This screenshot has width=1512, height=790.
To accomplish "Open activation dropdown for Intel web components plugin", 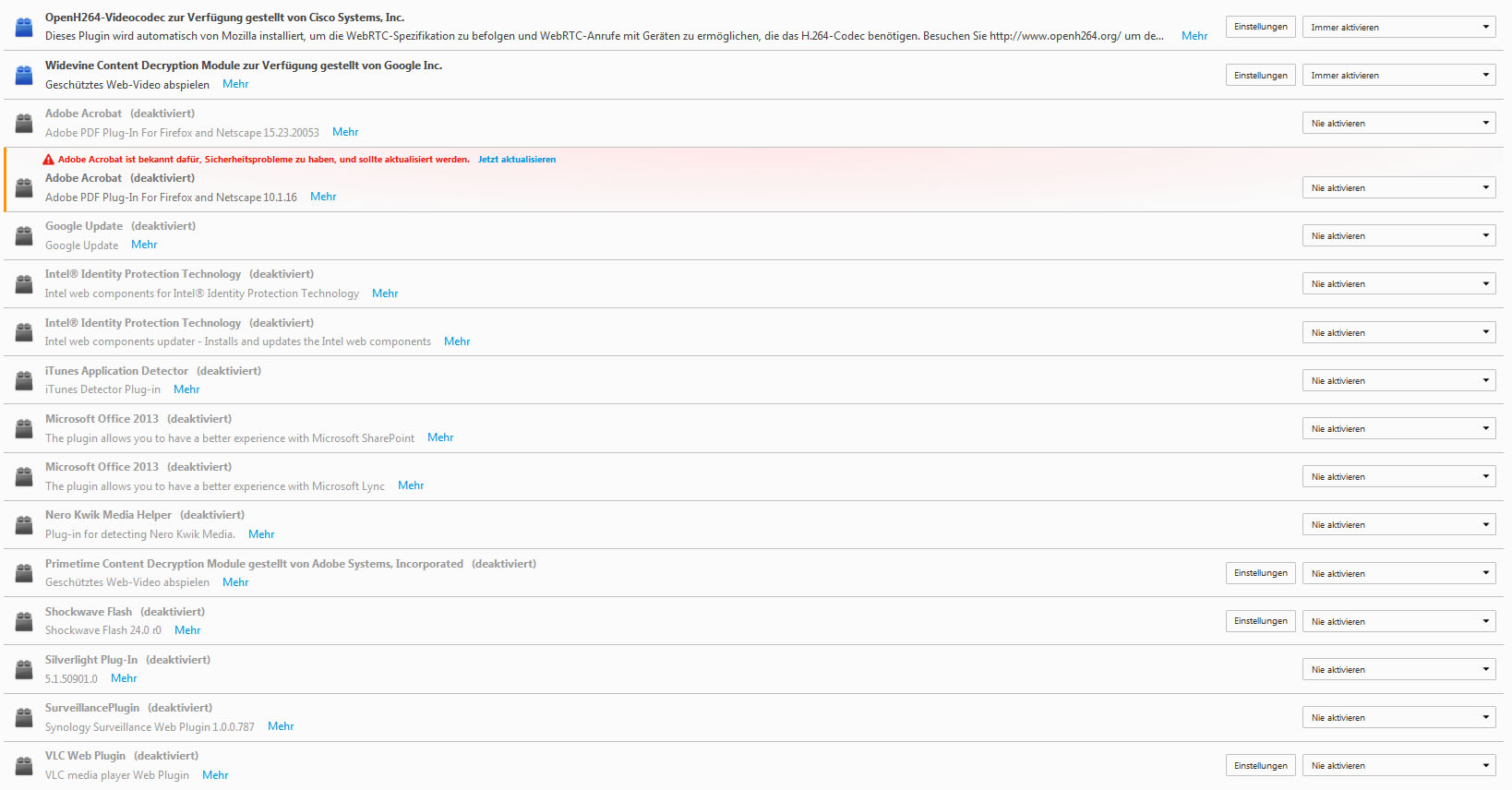I will (1399, 283).
